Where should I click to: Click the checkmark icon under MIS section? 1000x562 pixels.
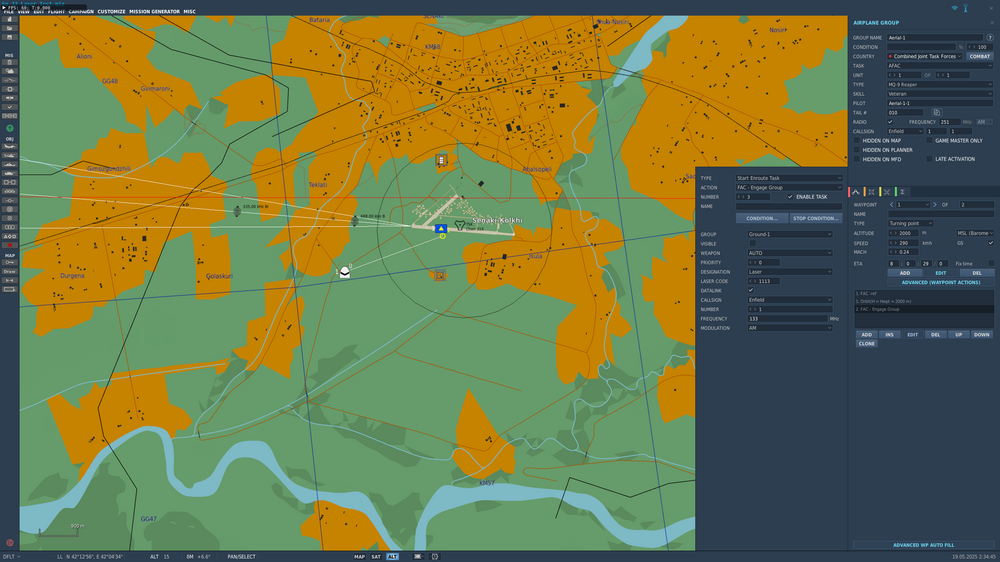click(x=10, y=107)
